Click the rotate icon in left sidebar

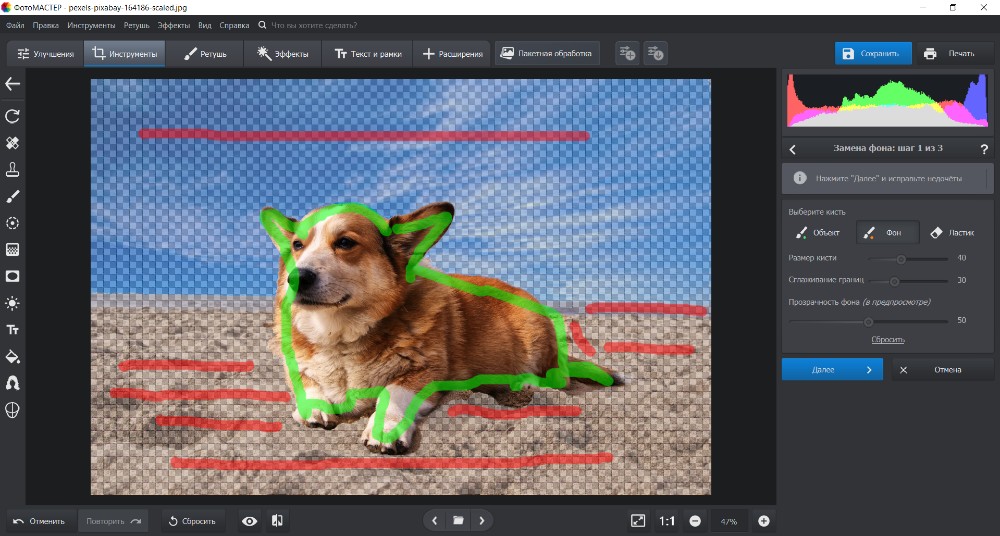click(13, 116)
